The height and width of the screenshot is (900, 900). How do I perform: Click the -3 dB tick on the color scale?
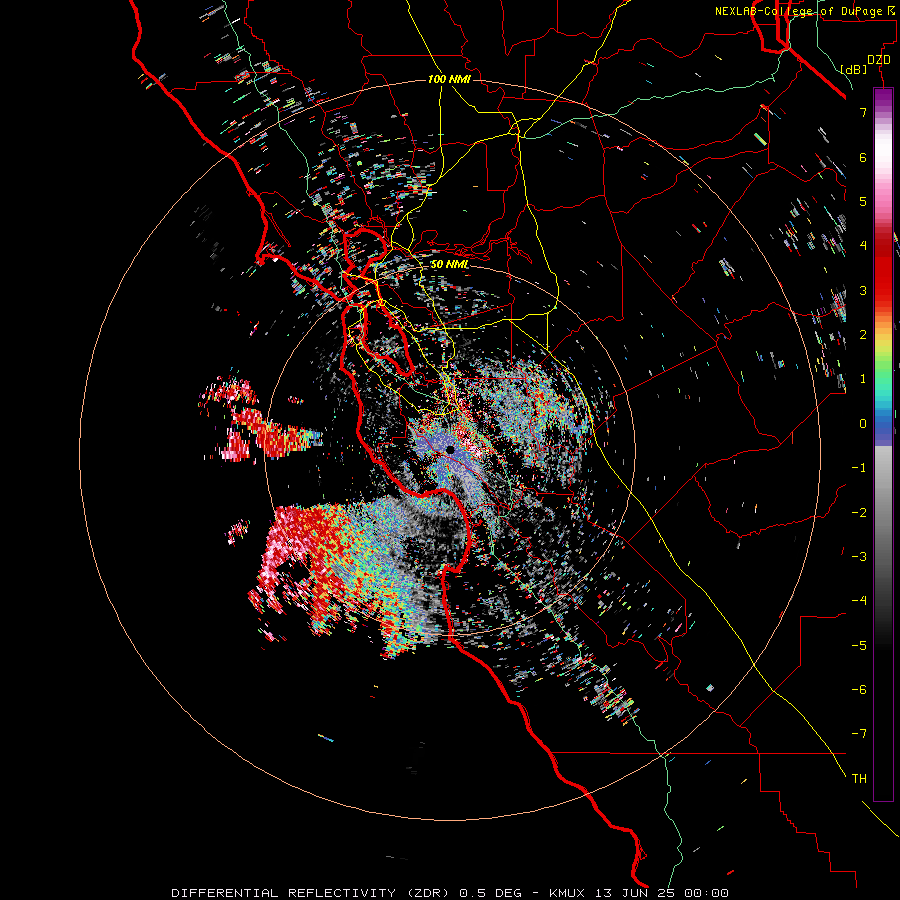click(859, 557)
